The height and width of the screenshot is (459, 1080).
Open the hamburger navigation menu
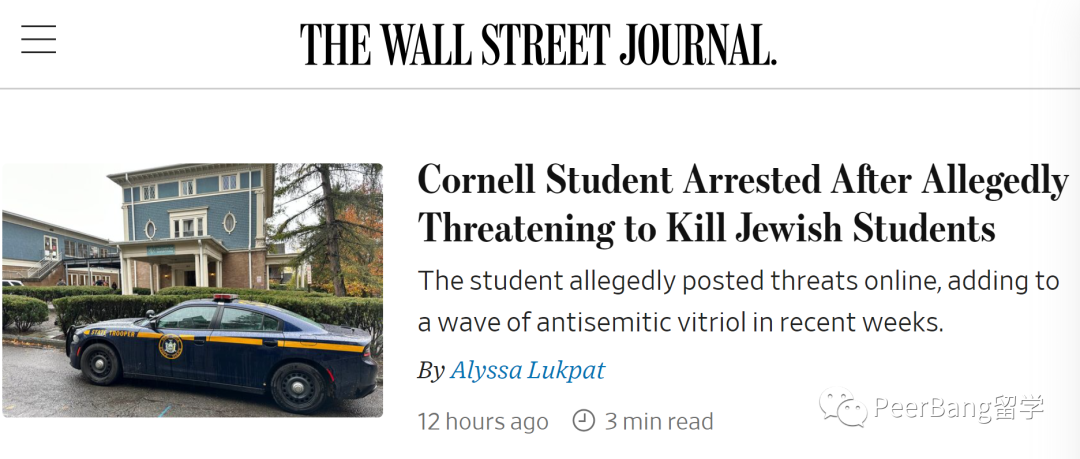click(x=39, y=39)
